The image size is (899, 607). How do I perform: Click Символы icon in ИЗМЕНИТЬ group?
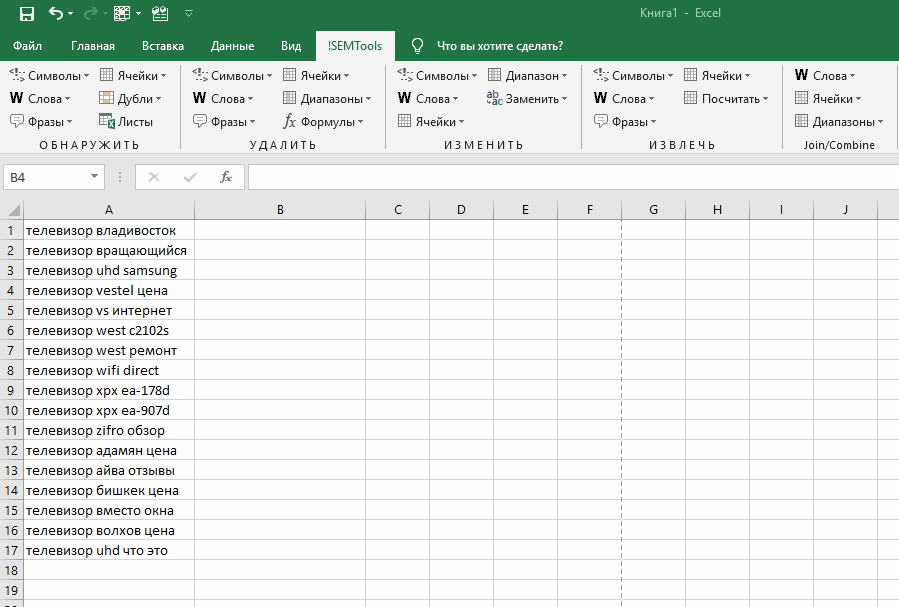405,75
